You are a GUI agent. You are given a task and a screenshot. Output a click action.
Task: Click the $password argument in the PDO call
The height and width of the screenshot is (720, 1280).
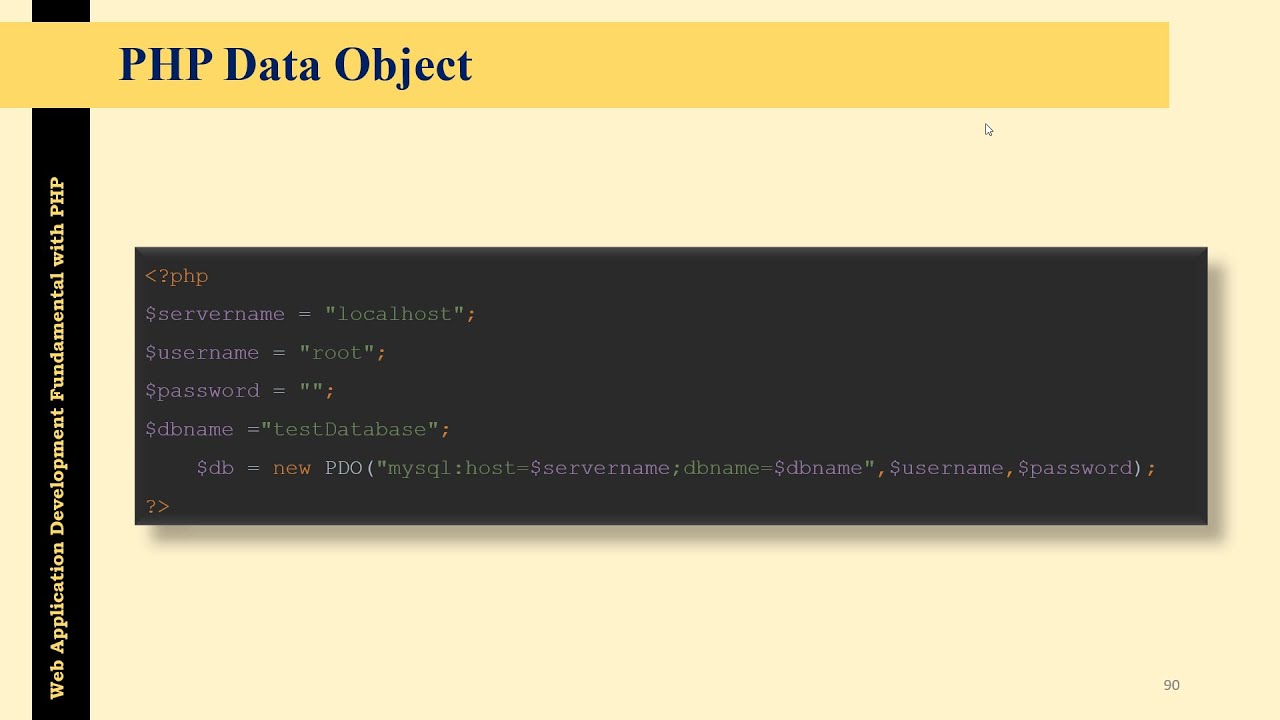[1075, 468]
